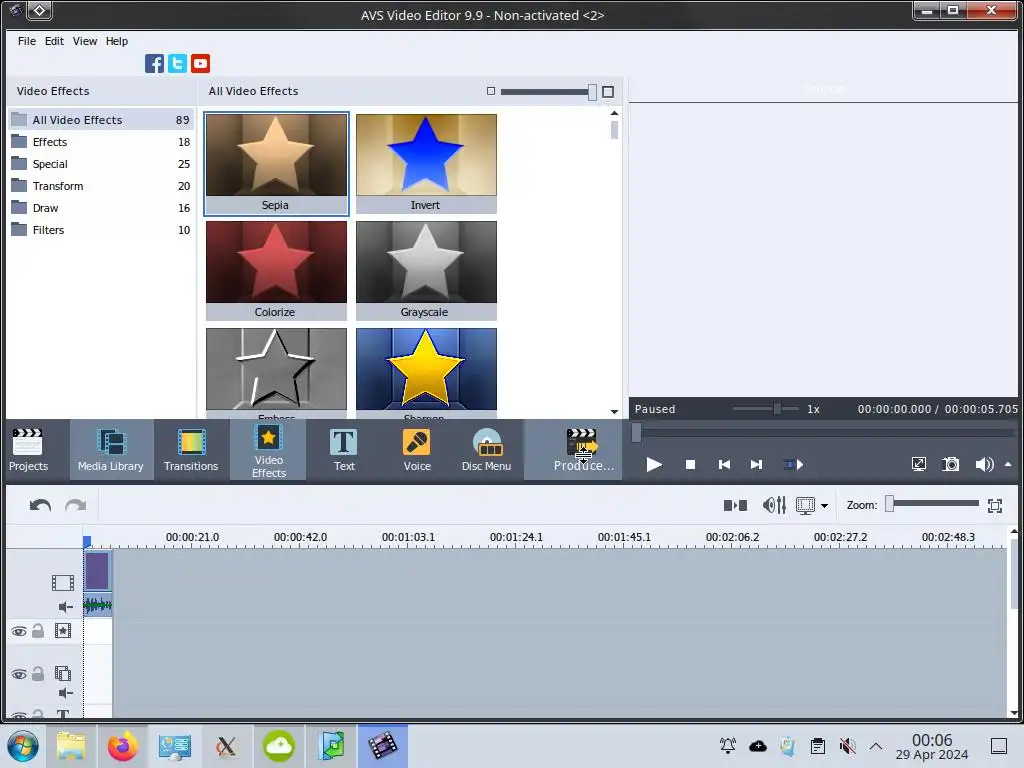
Task: Select the Draw category folder
Action: pyautogui.click(x=101, y=208)
